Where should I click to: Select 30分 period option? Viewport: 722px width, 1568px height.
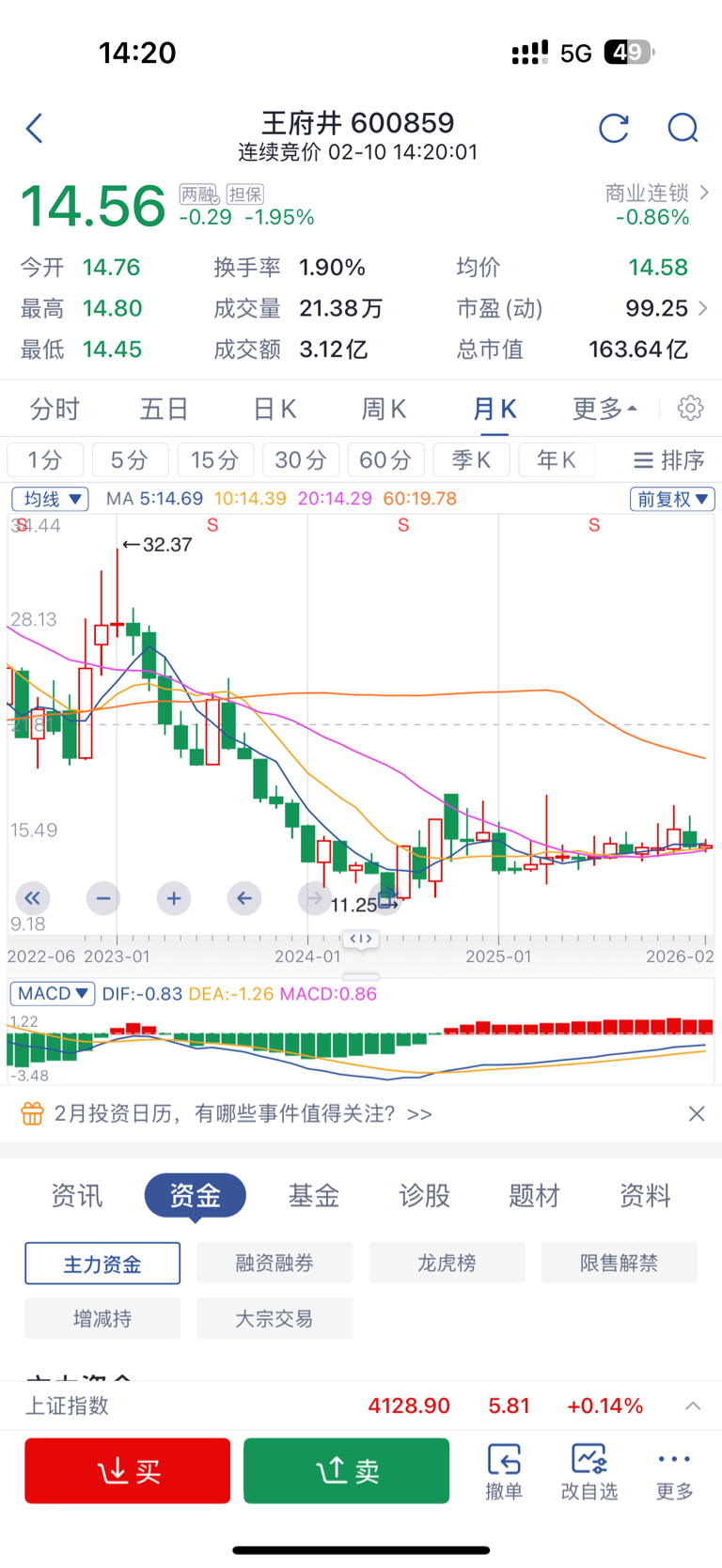pos(301,459)
